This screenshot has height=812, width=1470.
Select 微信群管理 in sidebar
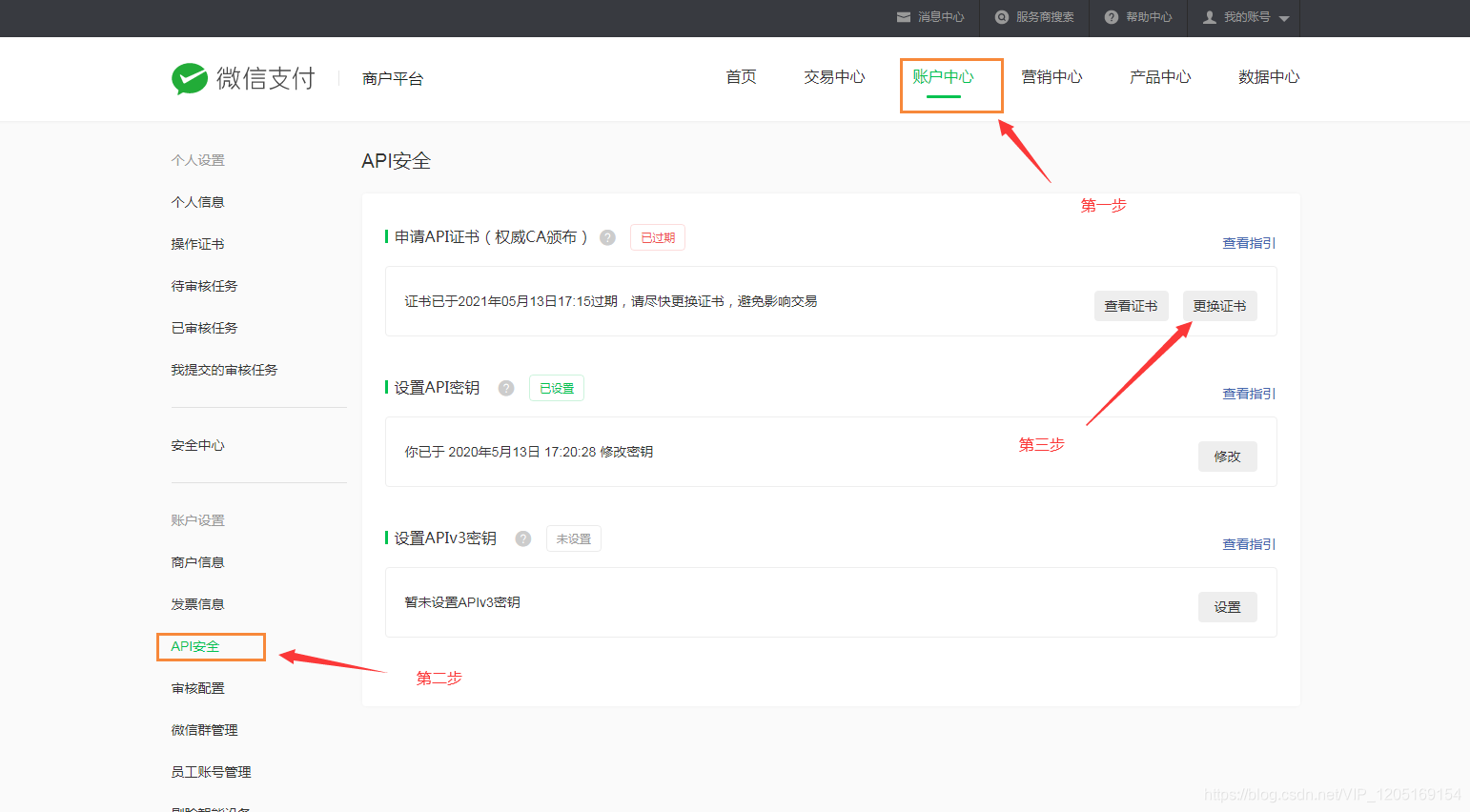click(x=204, y=730)
